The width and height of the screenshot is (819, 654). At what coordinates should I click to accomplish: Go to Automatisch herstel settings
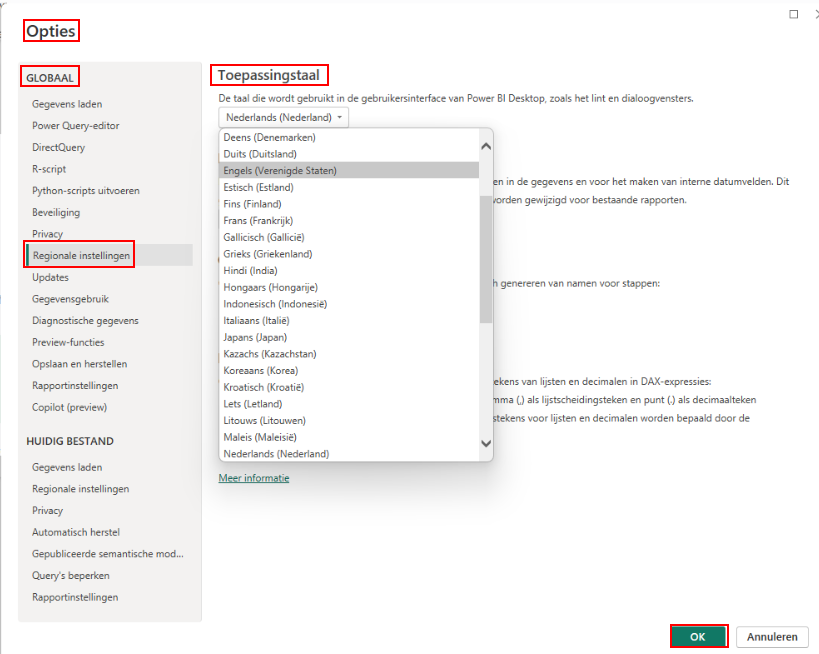(x=76, y=532)
